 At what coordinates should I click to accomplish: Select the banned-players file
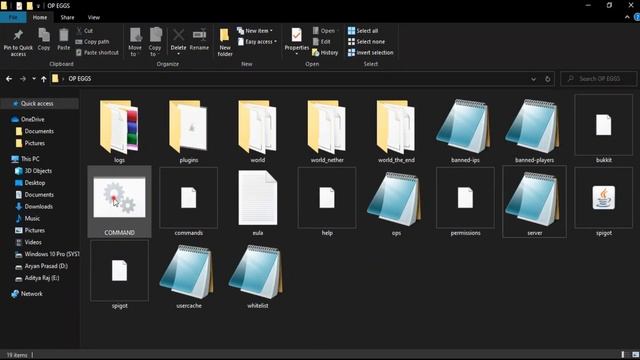click(x=534, y=131)
